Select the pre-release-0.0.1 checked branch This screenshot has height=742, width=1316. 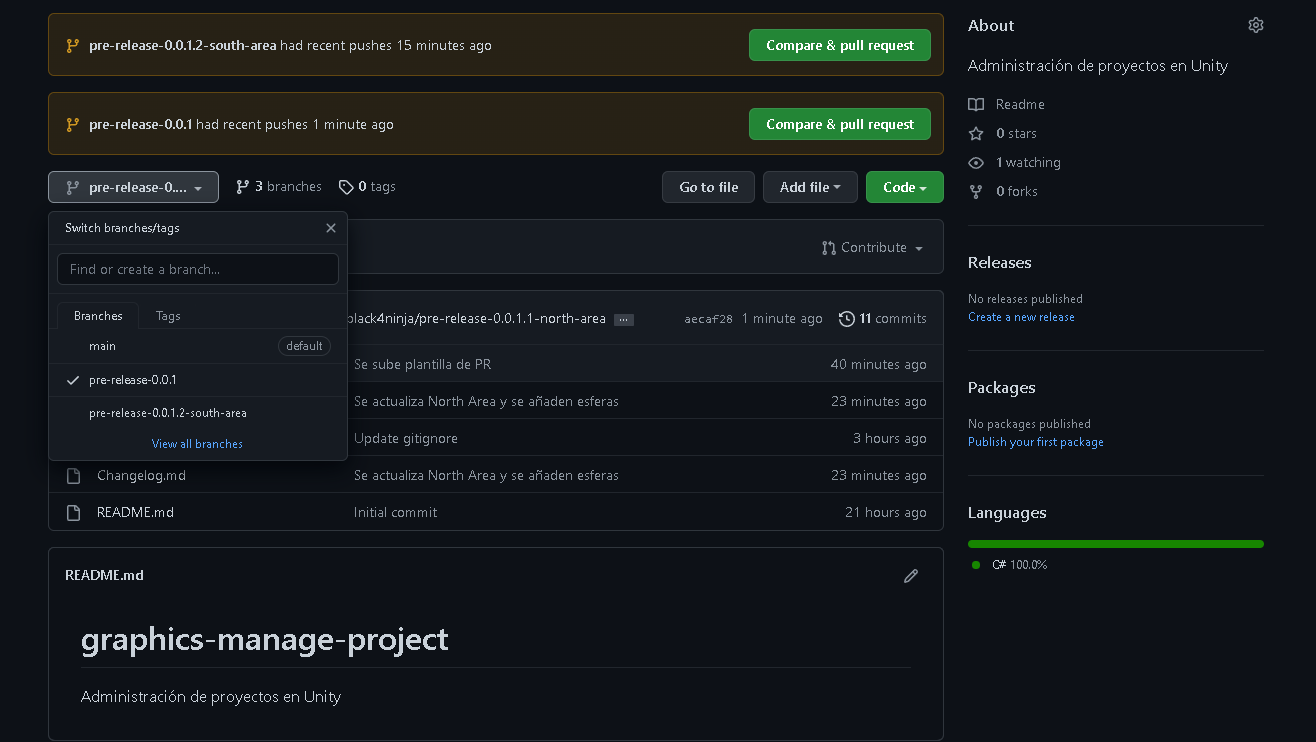pyautogui.click(x=133, y=380)
